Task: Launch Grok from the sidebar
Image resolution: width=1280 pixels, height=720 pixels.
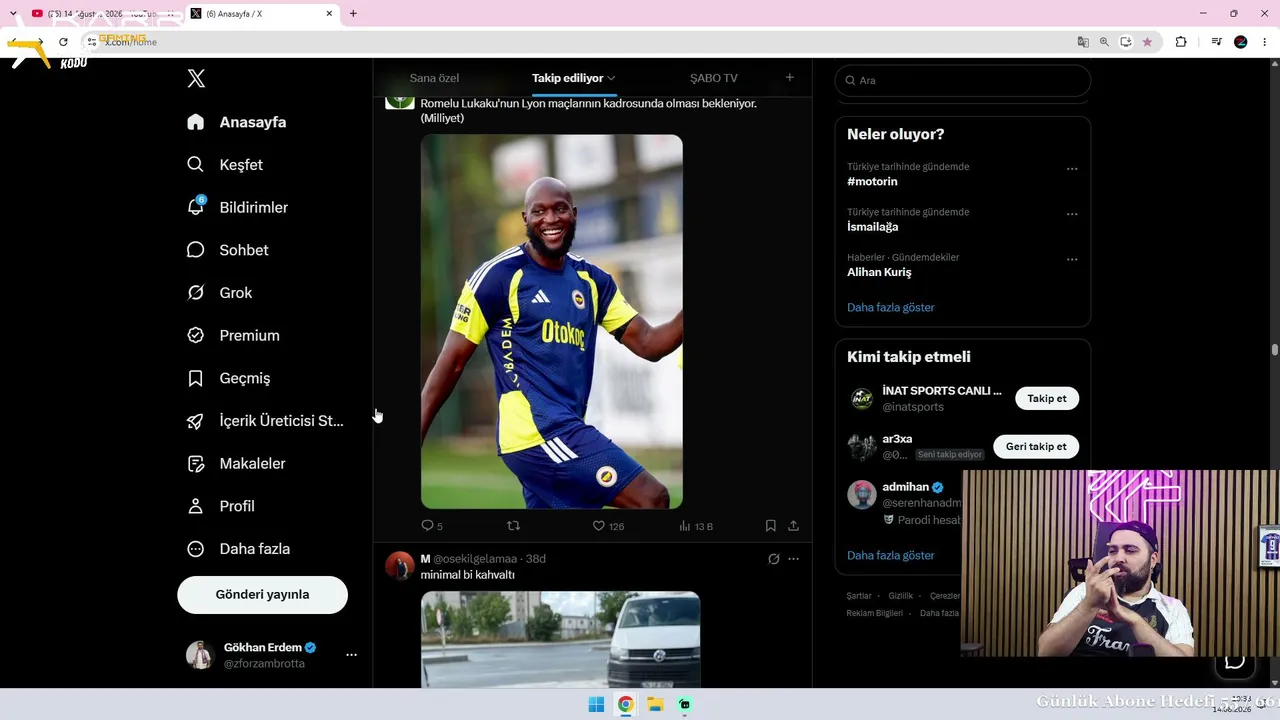Action: [x=220, y=293]
